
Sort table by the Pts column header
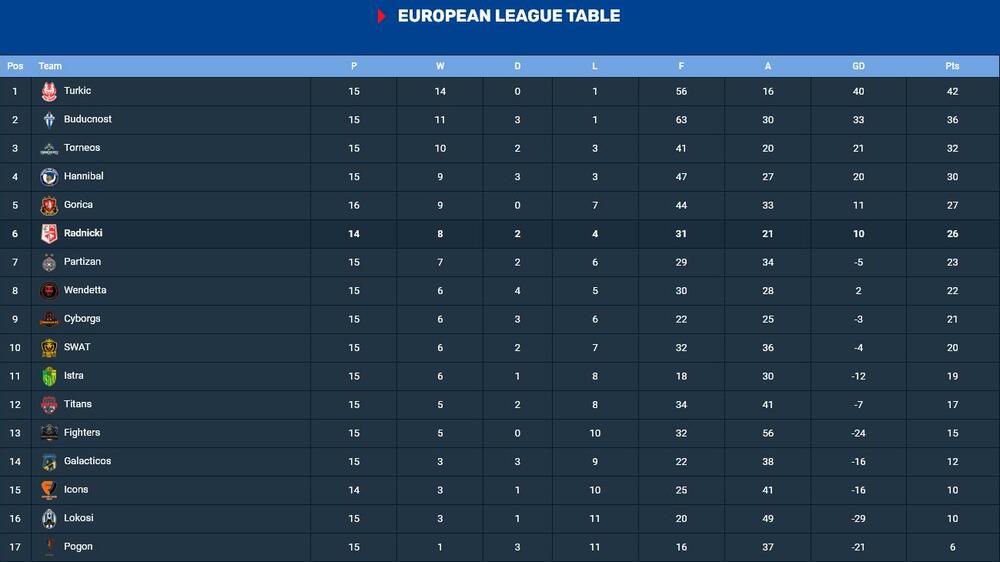click(952, 66)
